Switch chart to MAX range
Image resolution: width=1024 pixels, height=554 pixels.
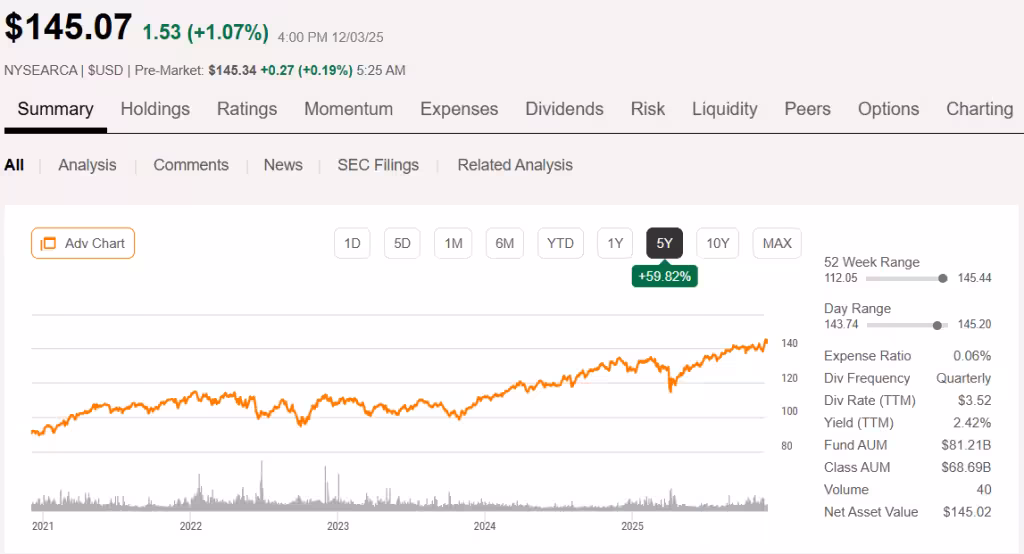pyautogui.click(x=777, y=243)
